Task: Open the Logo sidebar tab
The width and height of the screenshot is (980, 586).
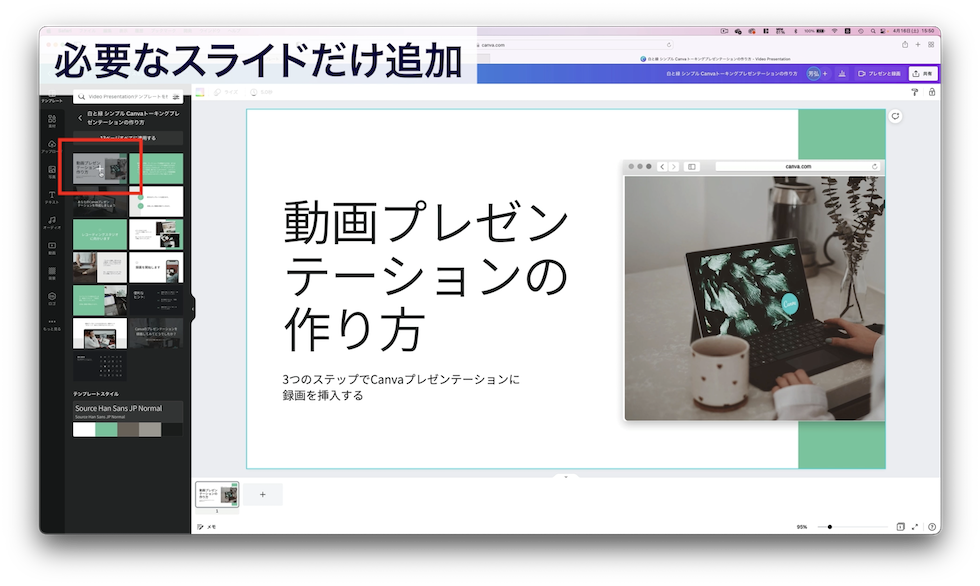Action: pos(52,299)
